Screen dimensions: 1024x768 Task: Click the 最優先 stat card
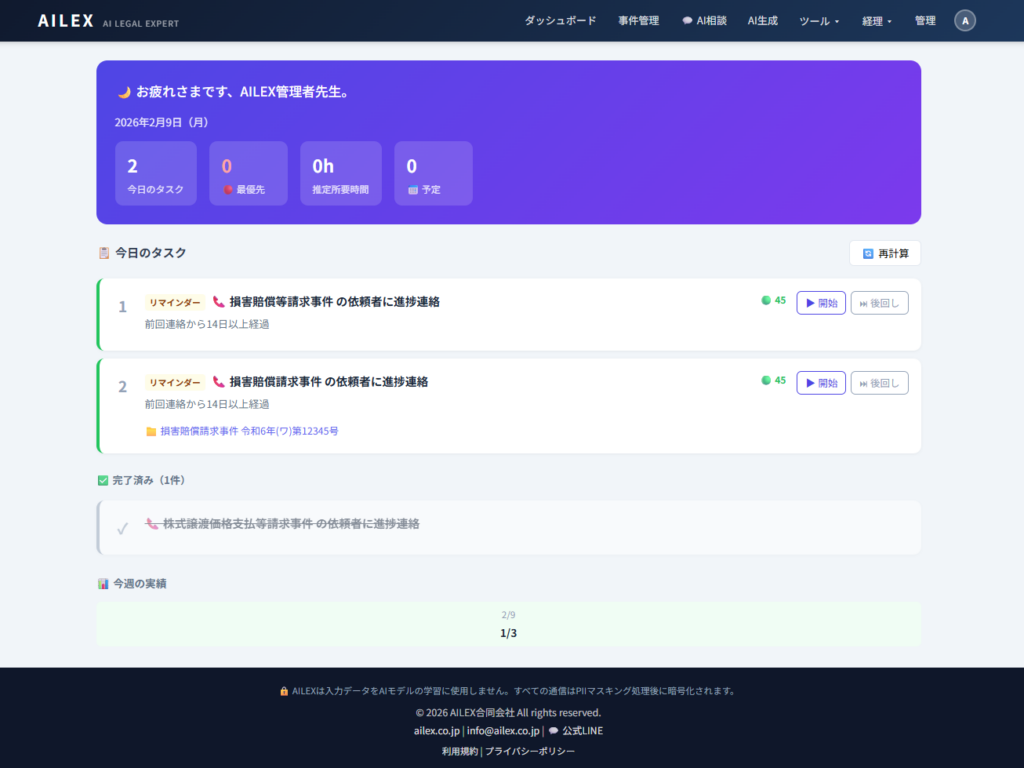(x=248, y=173)
